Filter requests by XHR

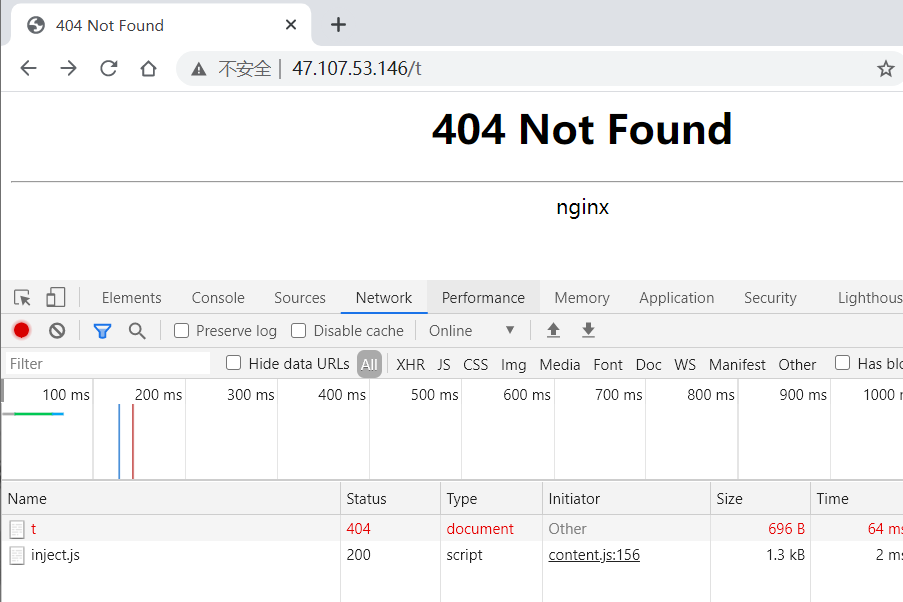click(x=410, y=365)
